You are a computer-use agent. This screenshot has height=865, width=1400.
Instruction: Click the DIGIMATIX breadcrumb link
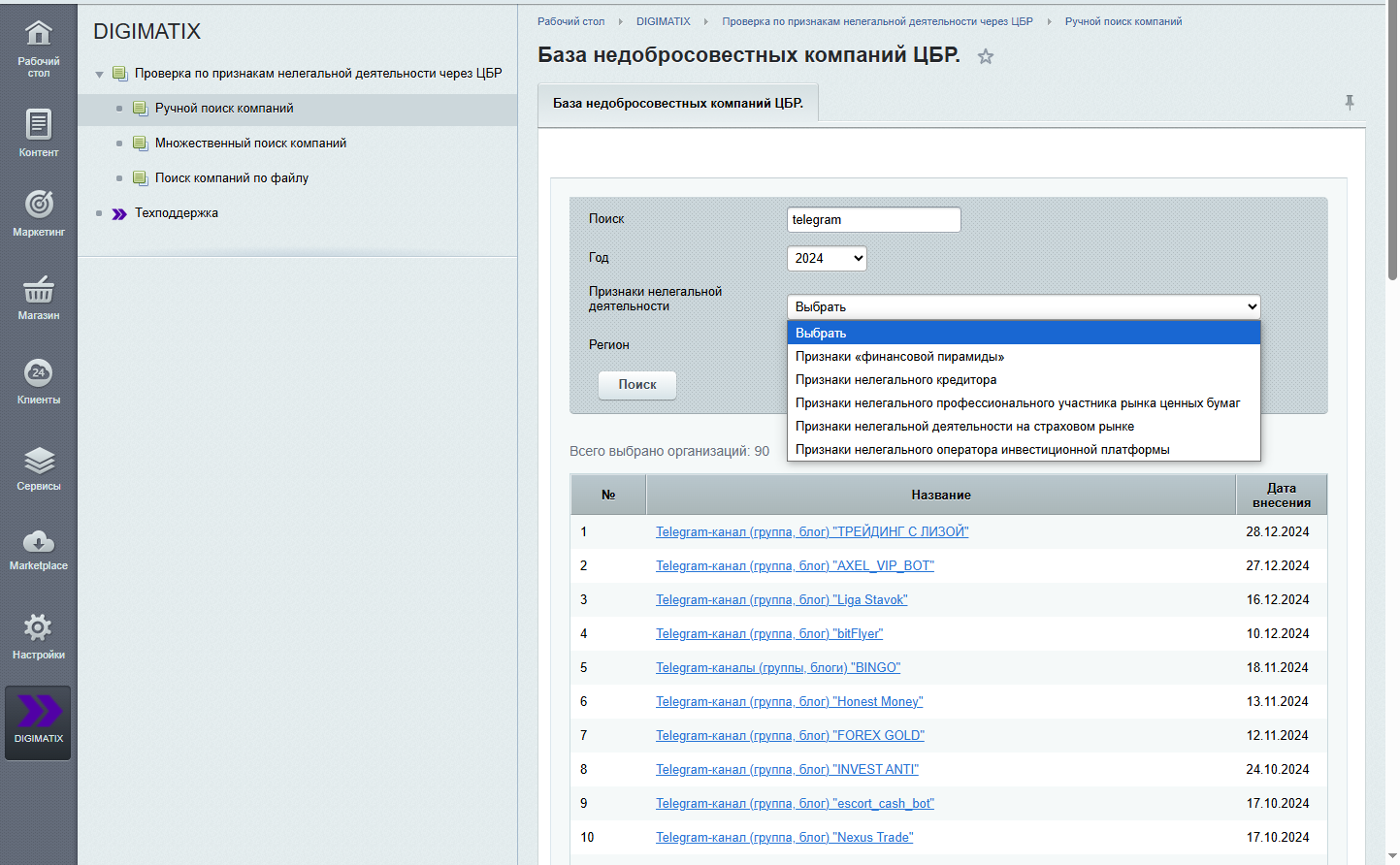[664, 21]
